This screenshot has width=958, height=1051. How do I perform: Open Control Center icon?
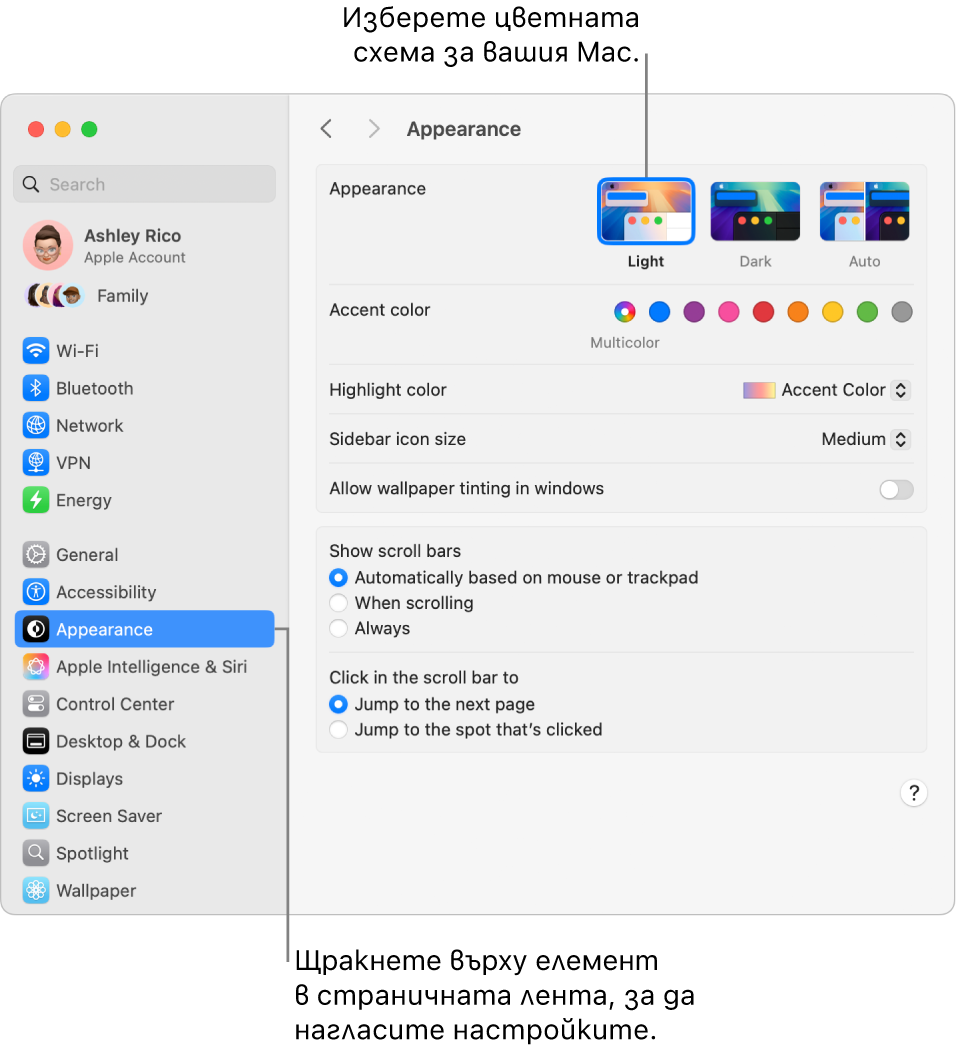(36, 704)
